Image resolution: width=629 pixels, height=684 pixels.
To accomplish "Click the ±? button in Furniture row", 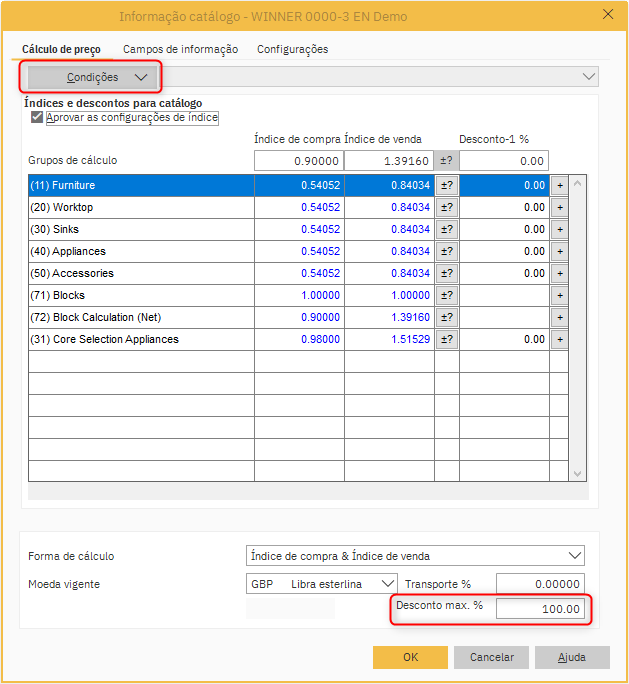I will pos(446,185).
